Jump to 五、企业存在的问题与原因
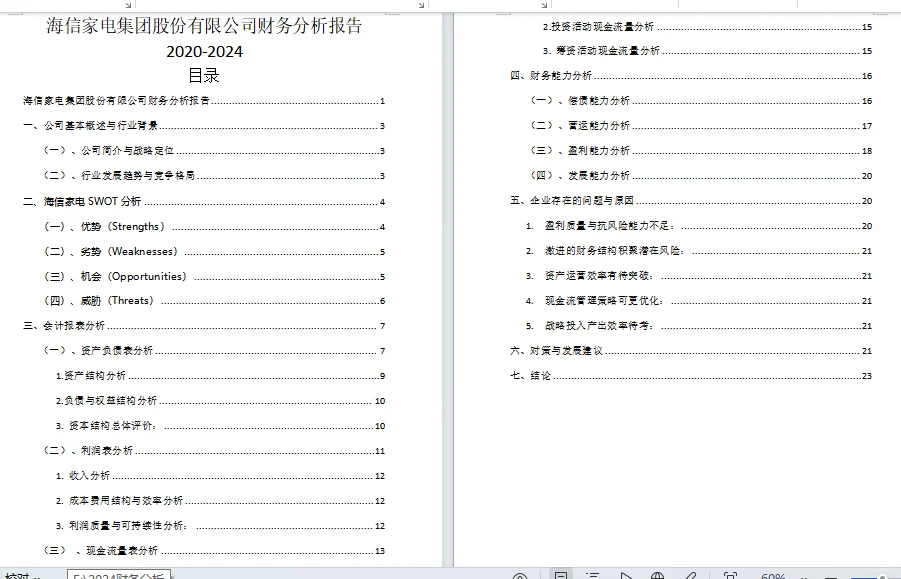Viewport: 901px width, 579px height. pos(691,200)
